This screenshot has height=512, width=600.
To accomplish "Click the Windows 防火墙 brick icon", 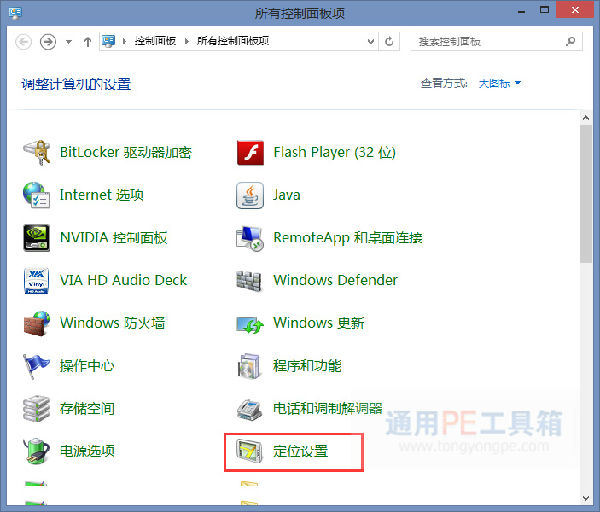I will tap(37, 324).
